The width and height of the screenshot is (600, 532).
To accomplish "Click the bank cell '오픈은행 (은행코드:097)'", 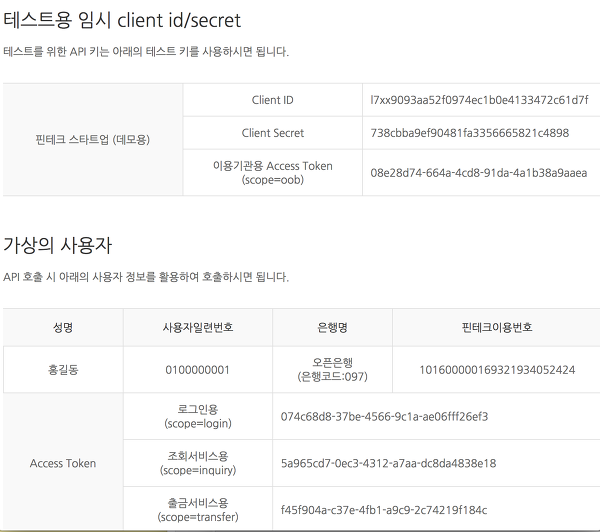I will pyautogui.click(x=332, y=370).
